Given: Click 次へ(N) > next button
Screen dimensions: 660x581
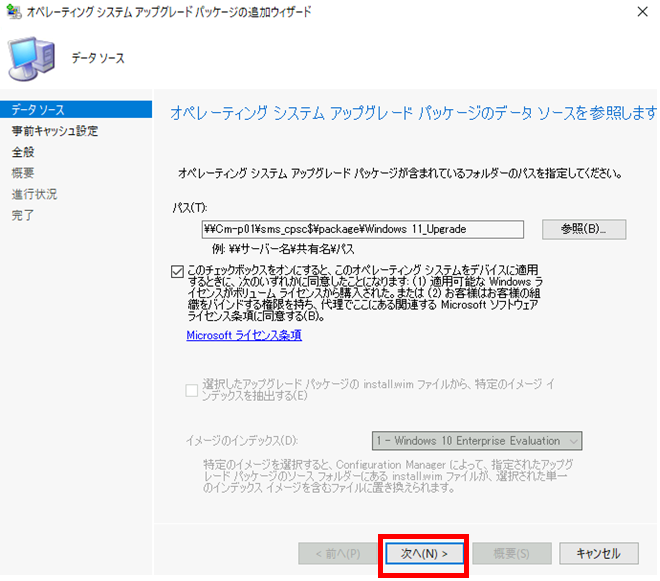Looking at the screenshot, I should 424,554.
